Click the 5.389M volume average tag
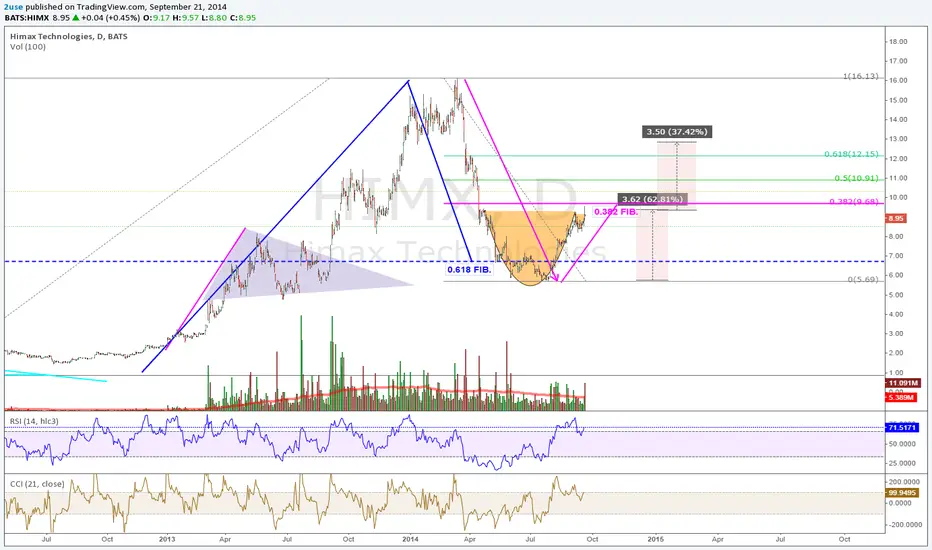Viewport: 932px width, 550px height. [901, 397]
